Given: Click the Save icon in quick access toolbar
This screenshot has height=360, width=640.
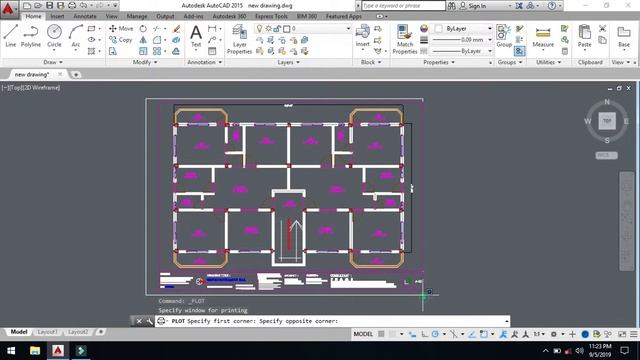Looking at the screenshot, I should [49, 5].
